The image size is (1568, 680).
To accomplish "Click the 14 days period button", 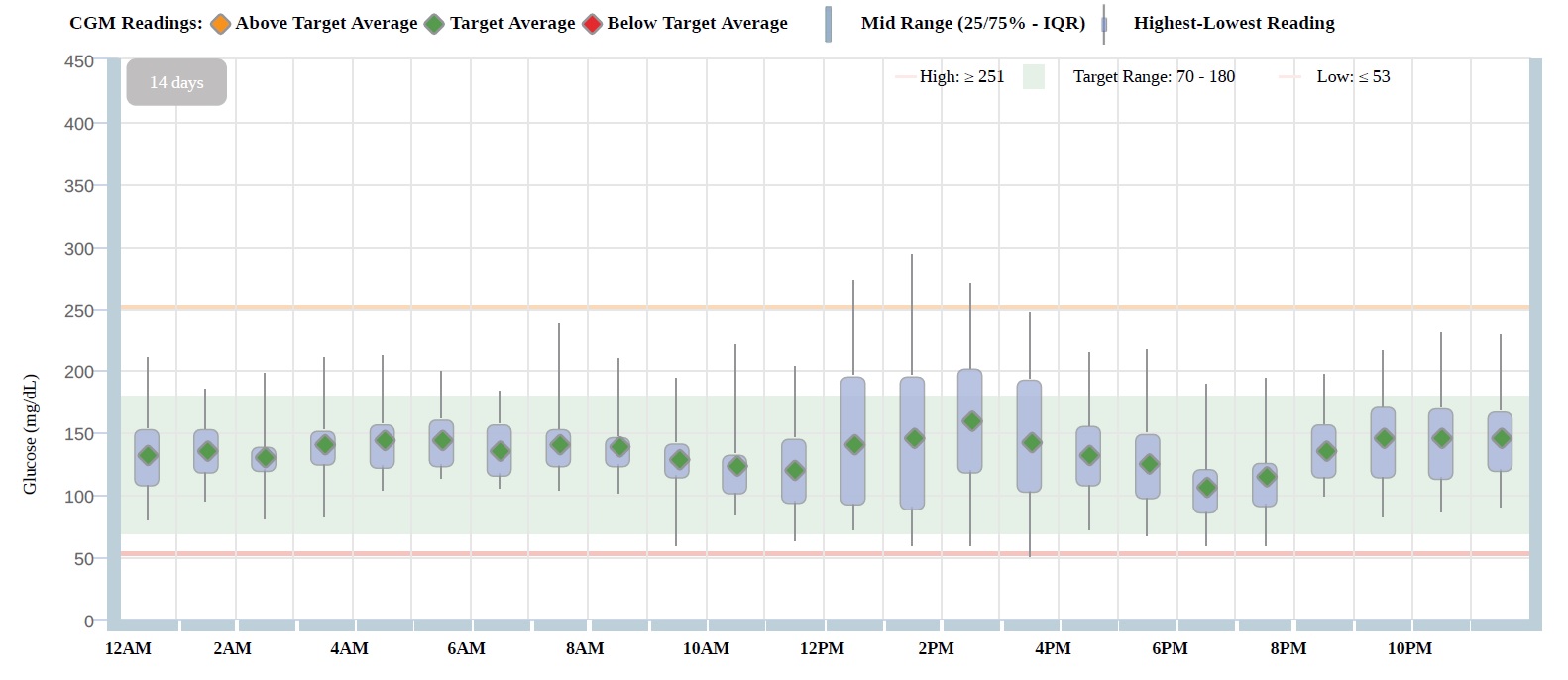I will [176, 82].
